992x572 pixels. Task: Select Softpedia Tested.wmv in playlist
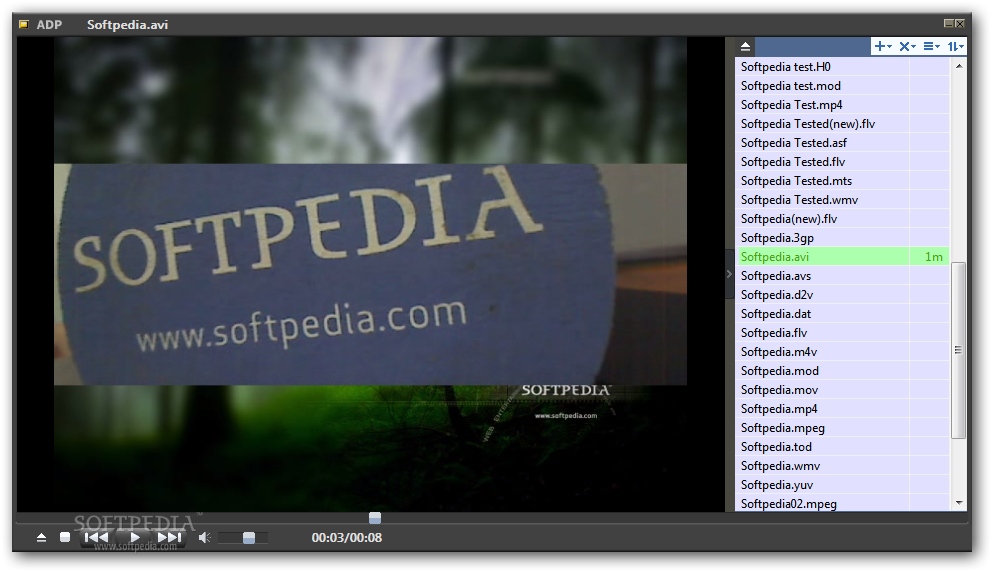(x=841, y=199)
